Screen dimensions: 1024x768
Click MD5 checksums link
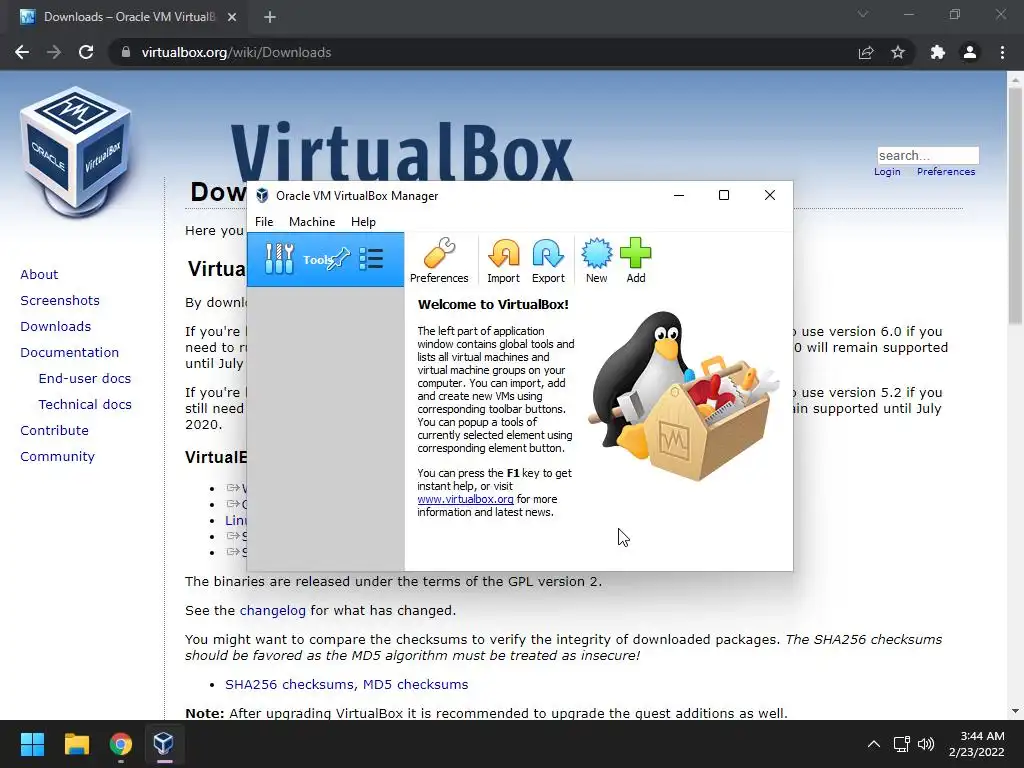point(415,684)
